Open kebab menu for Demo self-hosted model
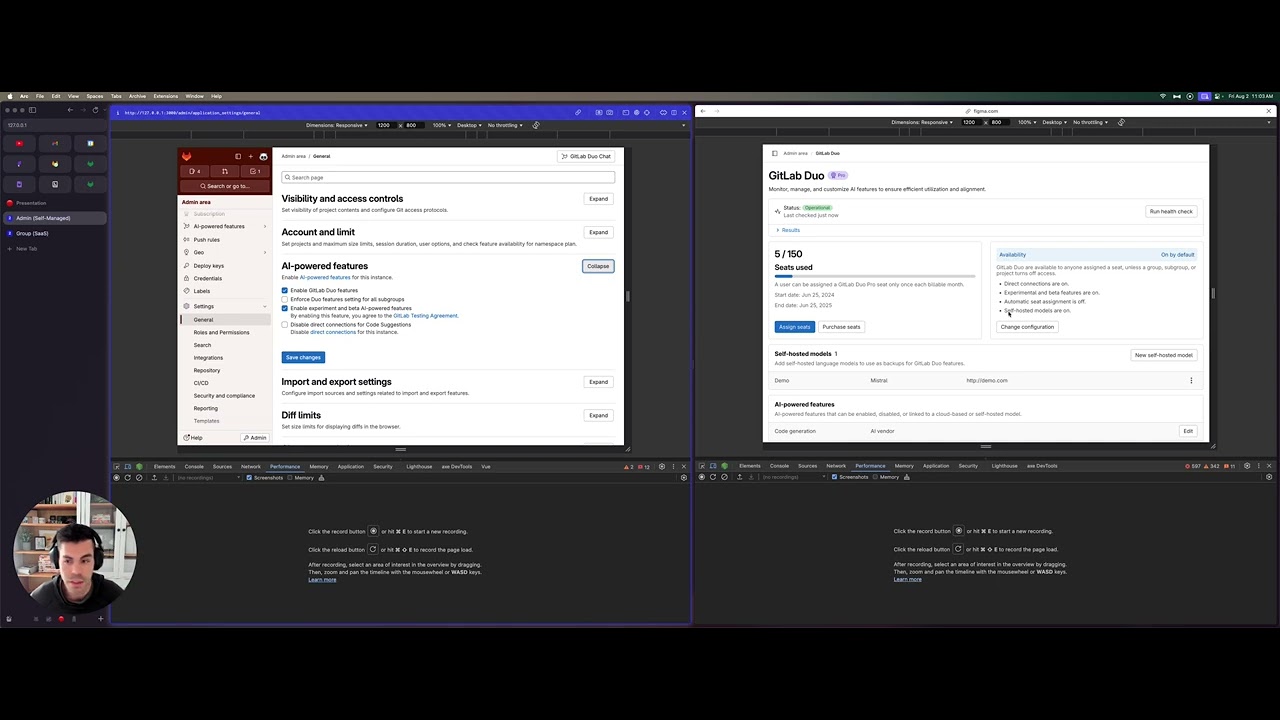 [x=1191, y=380]
